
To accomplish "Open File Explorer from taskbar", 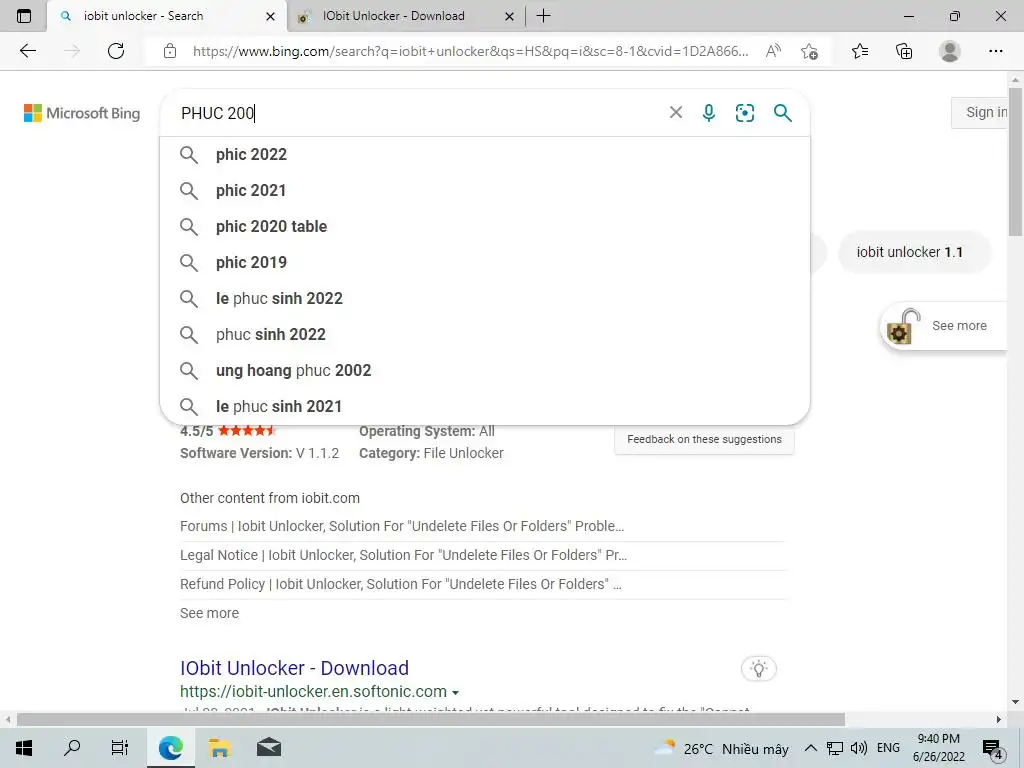I will coord(219,748).
